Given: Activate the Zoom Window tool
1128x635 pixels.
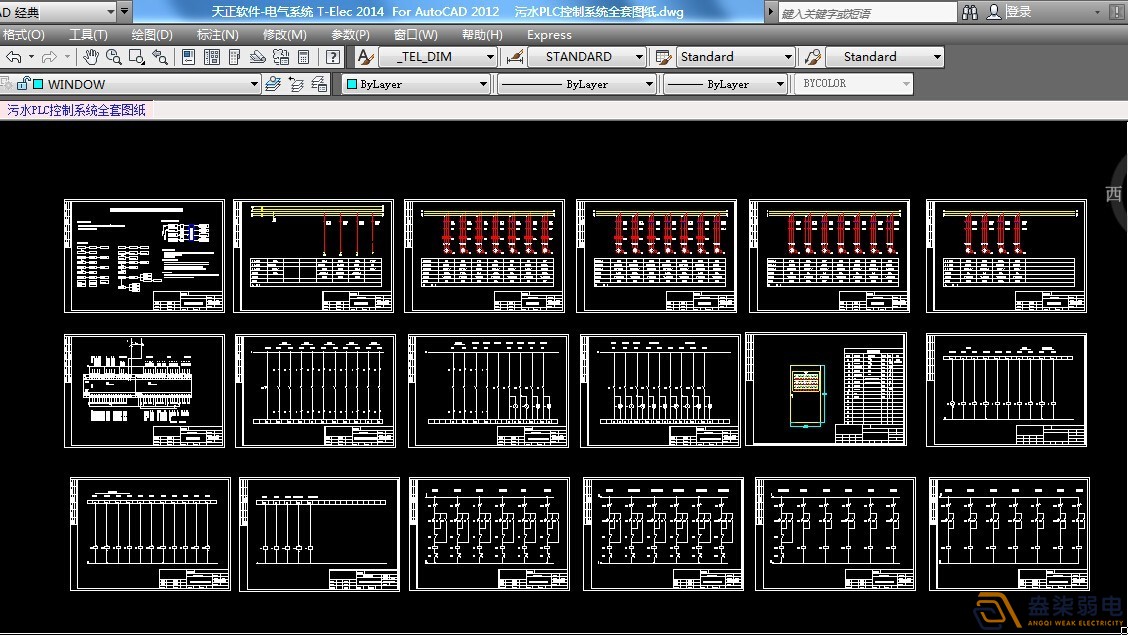Looking at the screenshot, I should (x=137, y=57).
